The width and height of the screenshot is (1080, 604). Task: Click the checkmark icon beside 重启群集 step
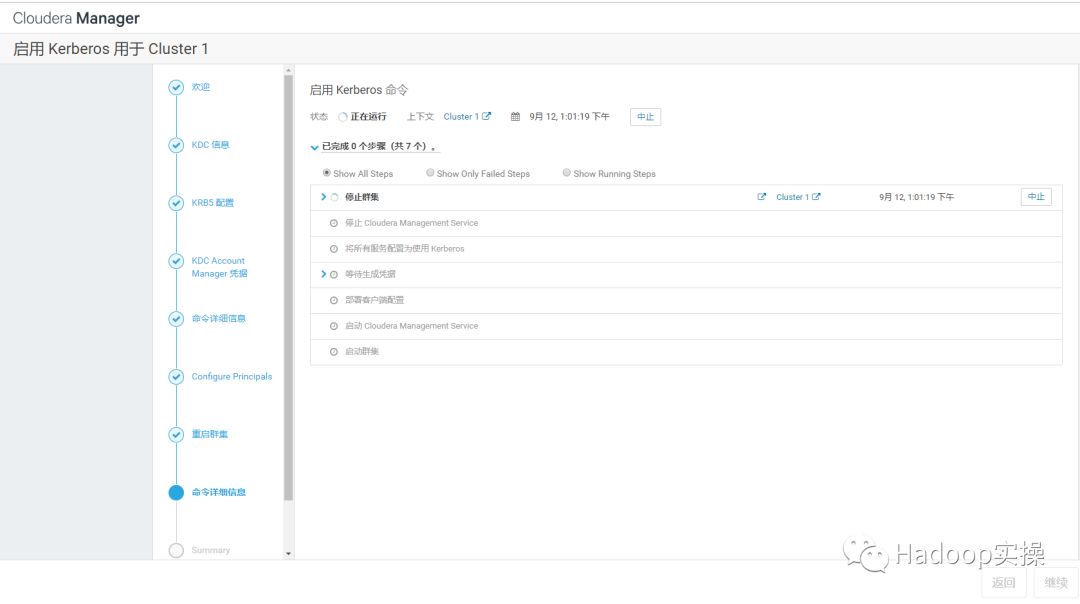click(x=176, y=435)
